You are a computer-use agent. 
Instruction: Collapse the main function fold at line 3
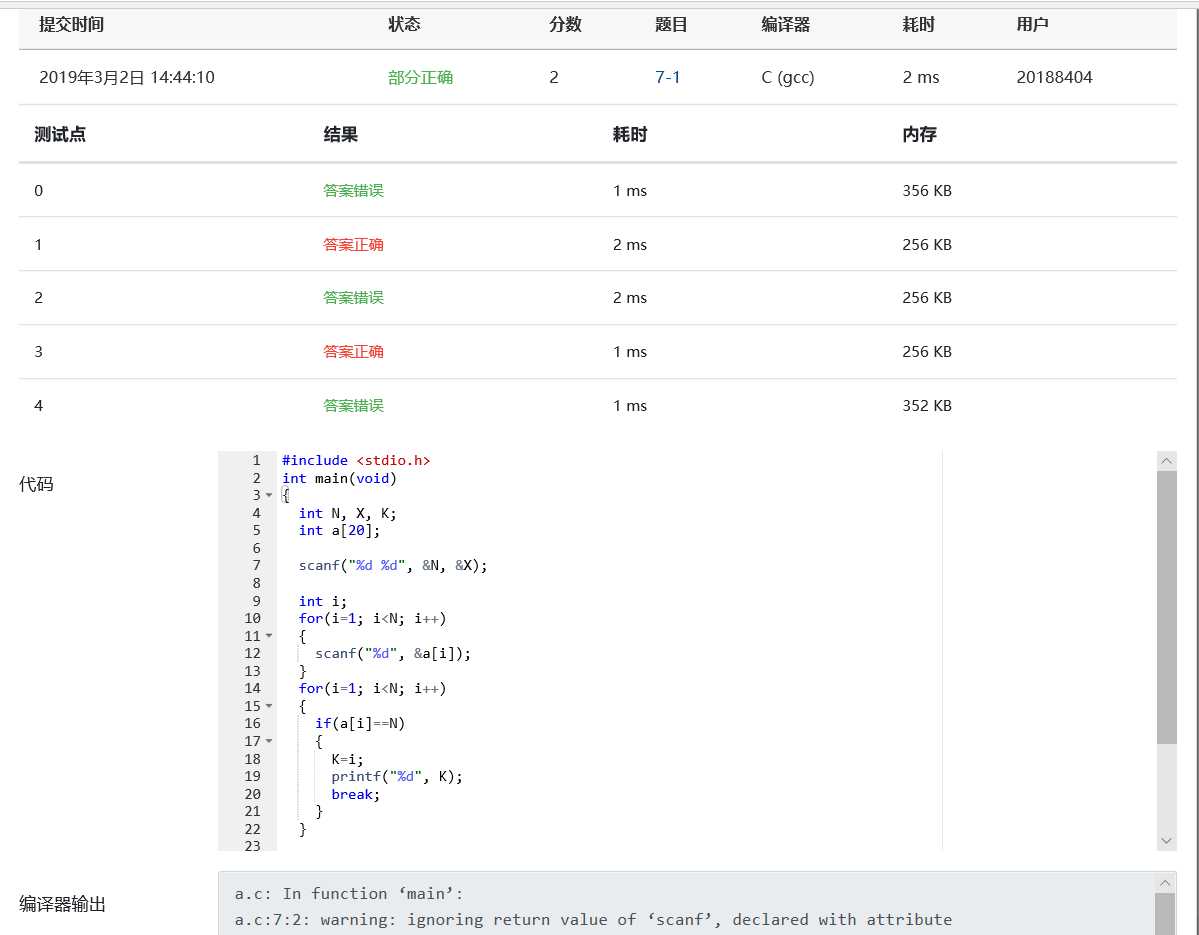click(x=269, y=496)
